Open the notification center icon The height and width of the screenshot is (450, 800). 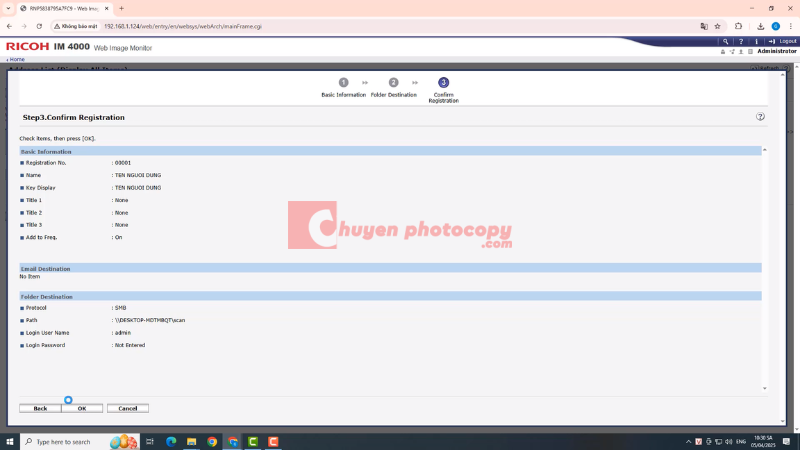pyautogui.click(x=786, y=442)
